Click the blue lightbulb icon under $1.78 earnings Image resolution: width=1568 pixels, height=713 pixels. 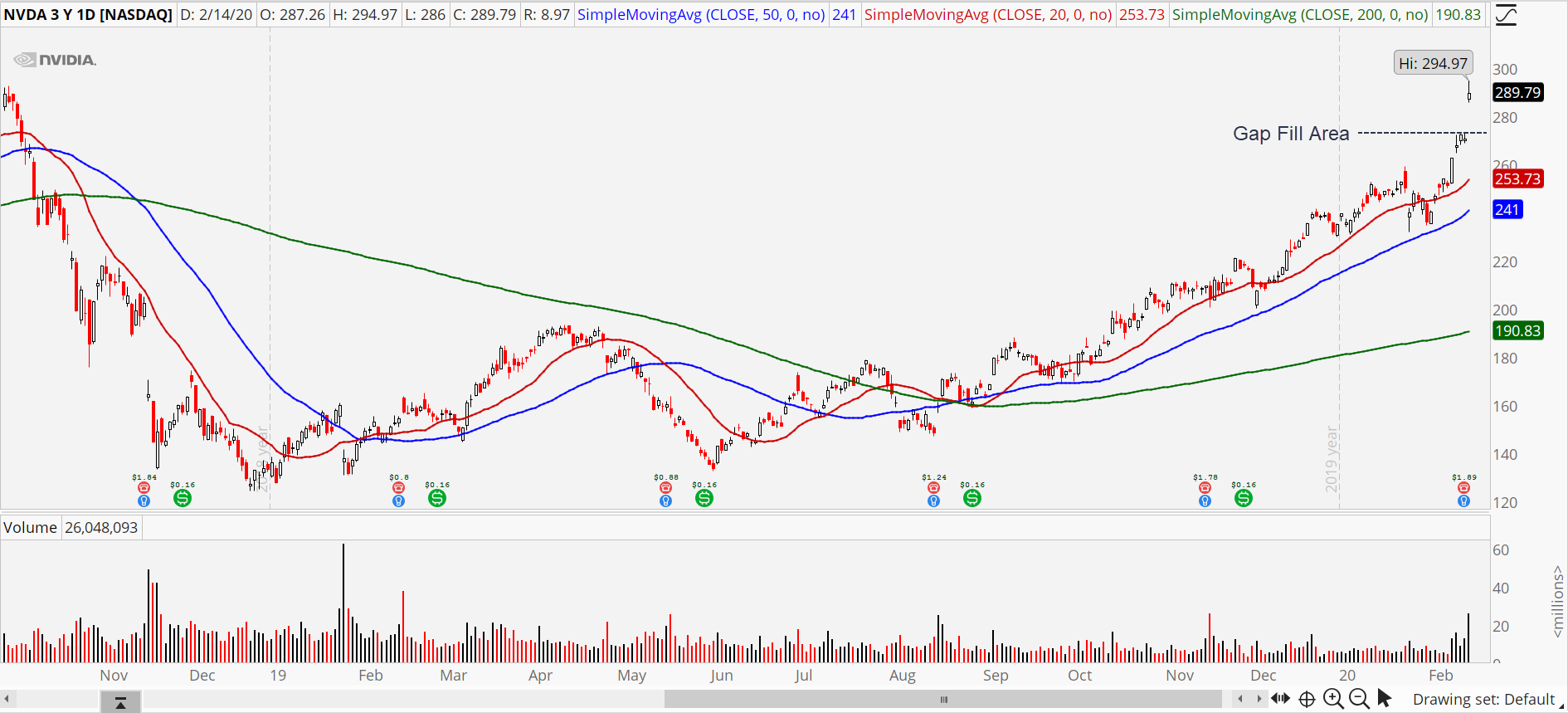point(1205,501)
